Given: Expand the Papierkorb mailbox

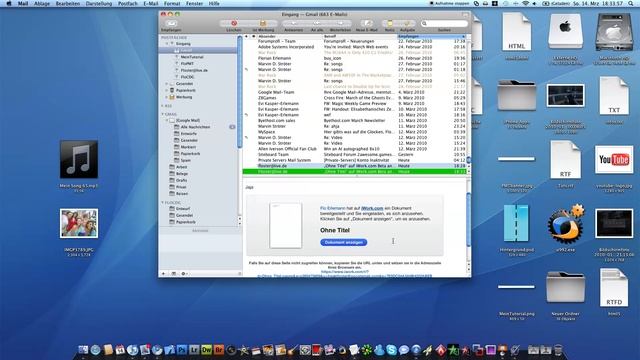Looking at the screenshot, I should click(x=167, y=90).
